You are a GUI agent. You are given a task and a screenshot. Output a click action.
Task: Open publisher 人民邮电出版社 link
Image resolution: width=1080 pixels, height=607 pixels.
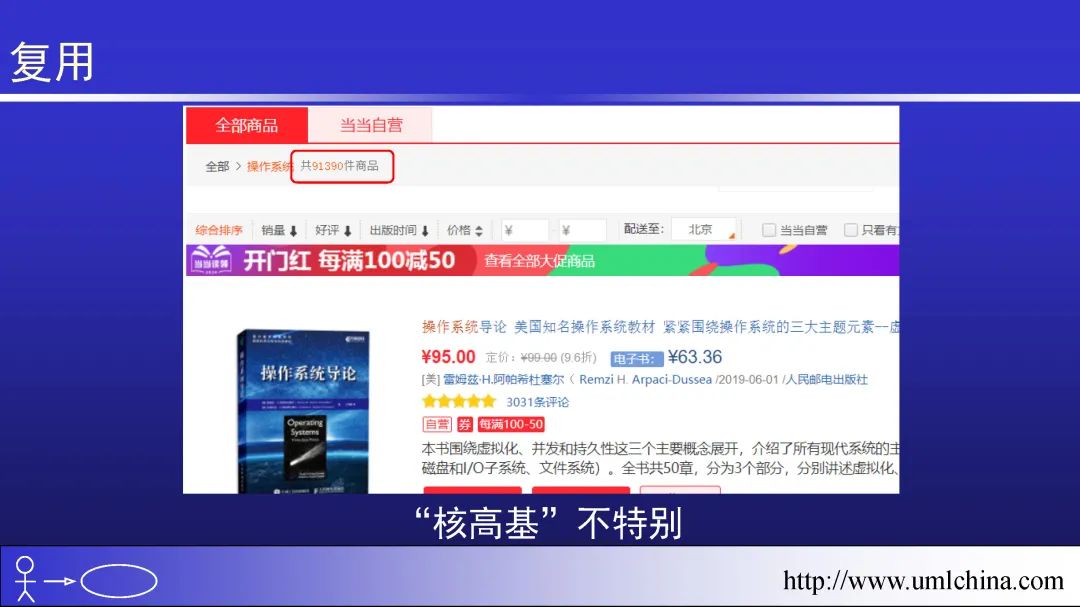(x=826, y=380)
